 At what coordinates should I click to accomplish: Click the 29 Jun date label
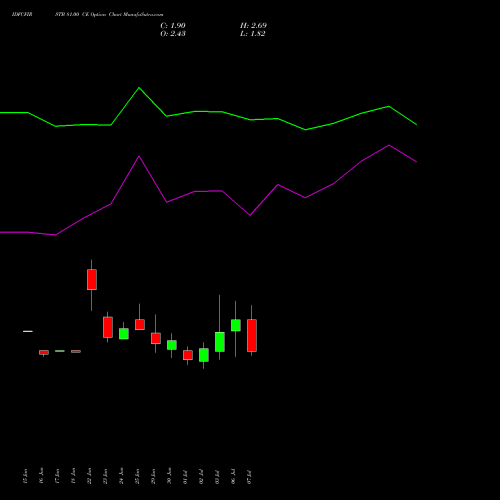point(153,476)
